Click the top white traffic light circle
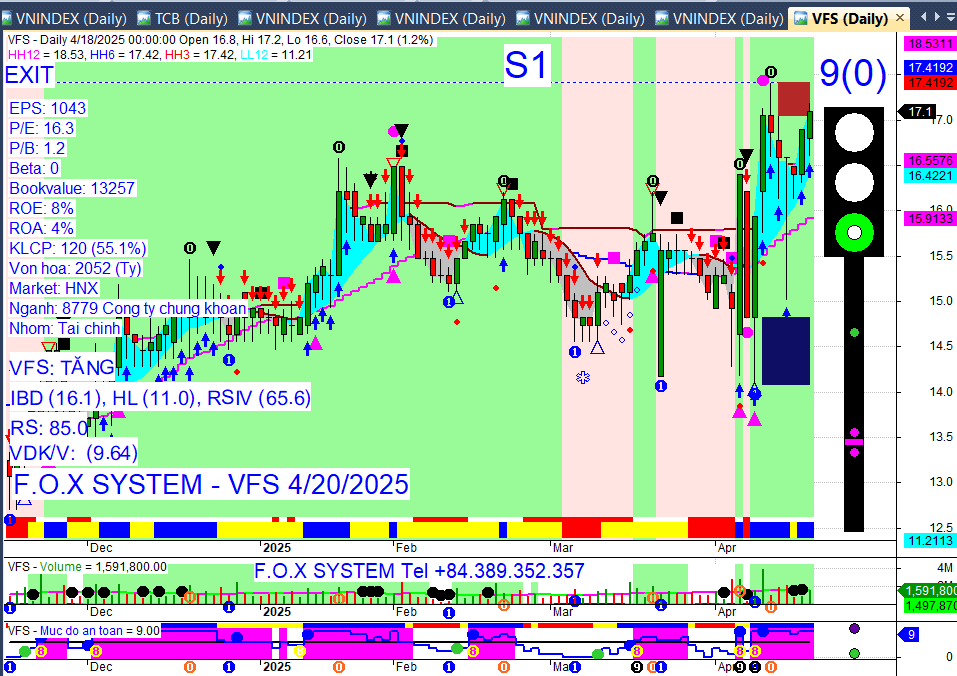The image size is (957, 676). (x=854, y=132)
